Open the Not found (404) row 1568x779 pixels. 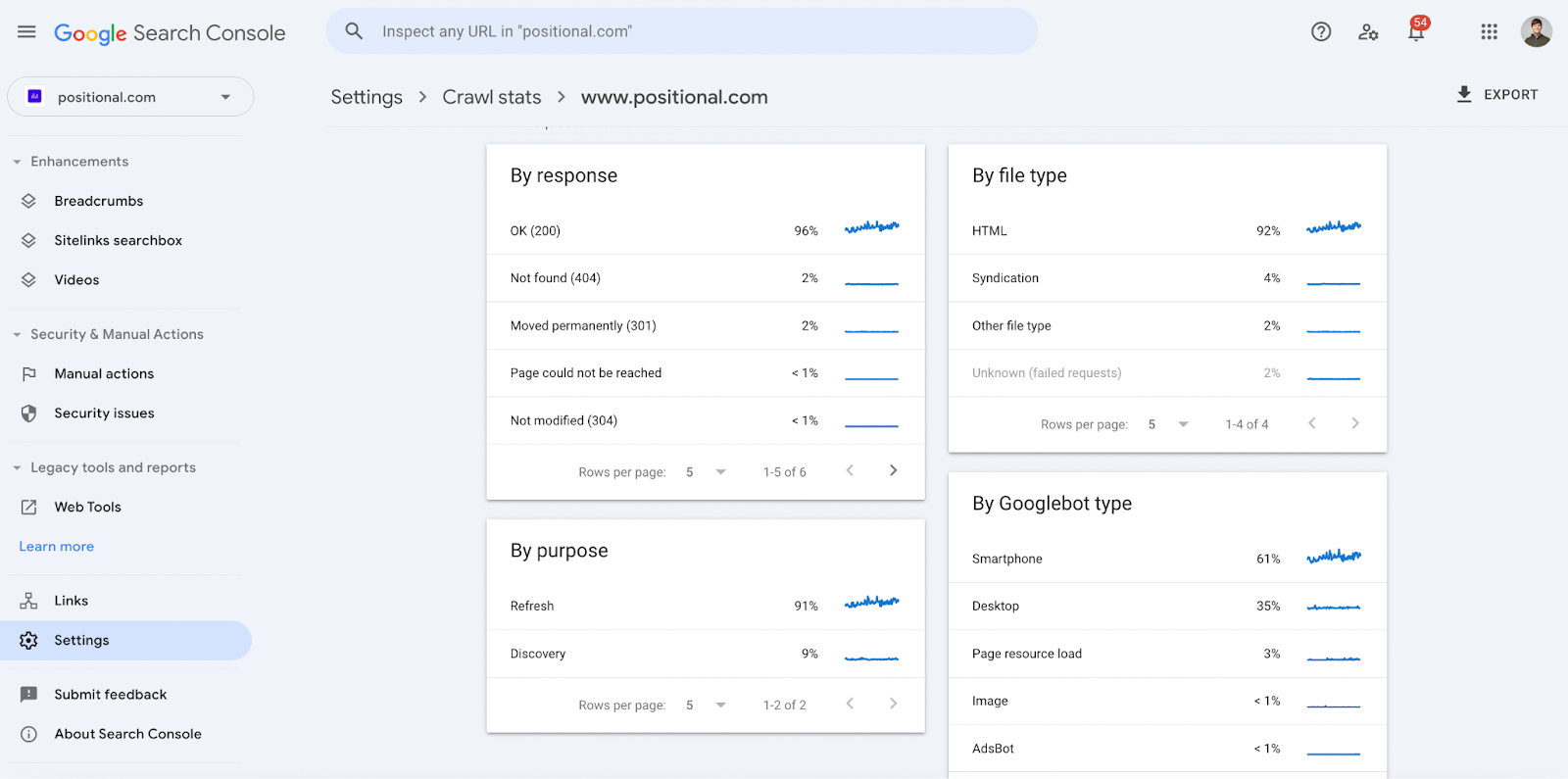point(706,278)
